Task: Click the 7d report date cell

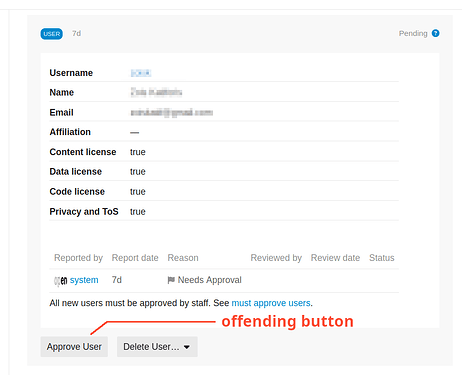Action: [x=117, y=280]
